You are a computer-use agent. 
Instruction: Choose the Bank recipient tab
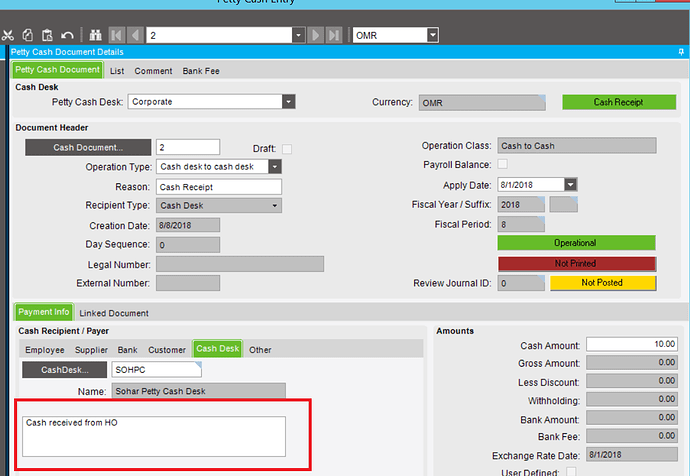pyautogui.click(x=128, y=350)
